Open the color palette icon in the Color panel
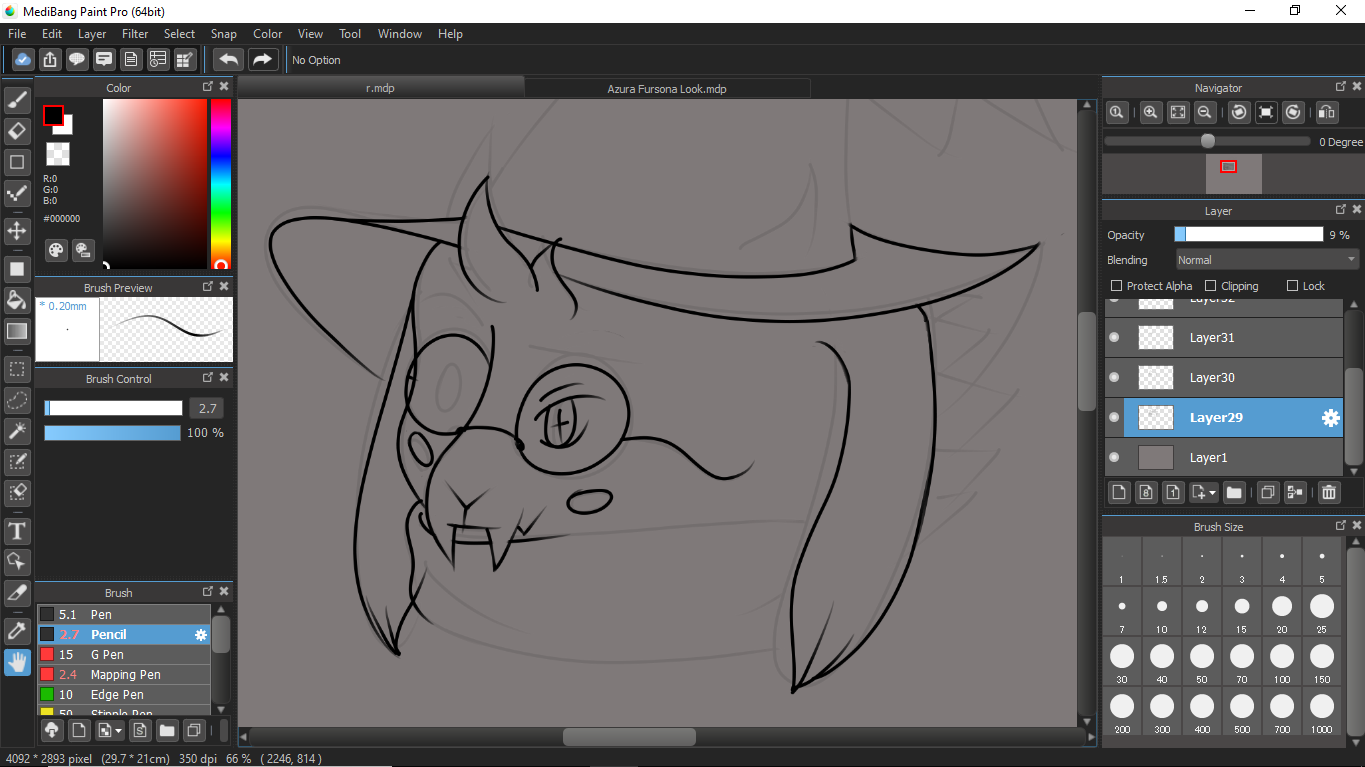This screenshot has width=1365, height=767. pos(56,250)
